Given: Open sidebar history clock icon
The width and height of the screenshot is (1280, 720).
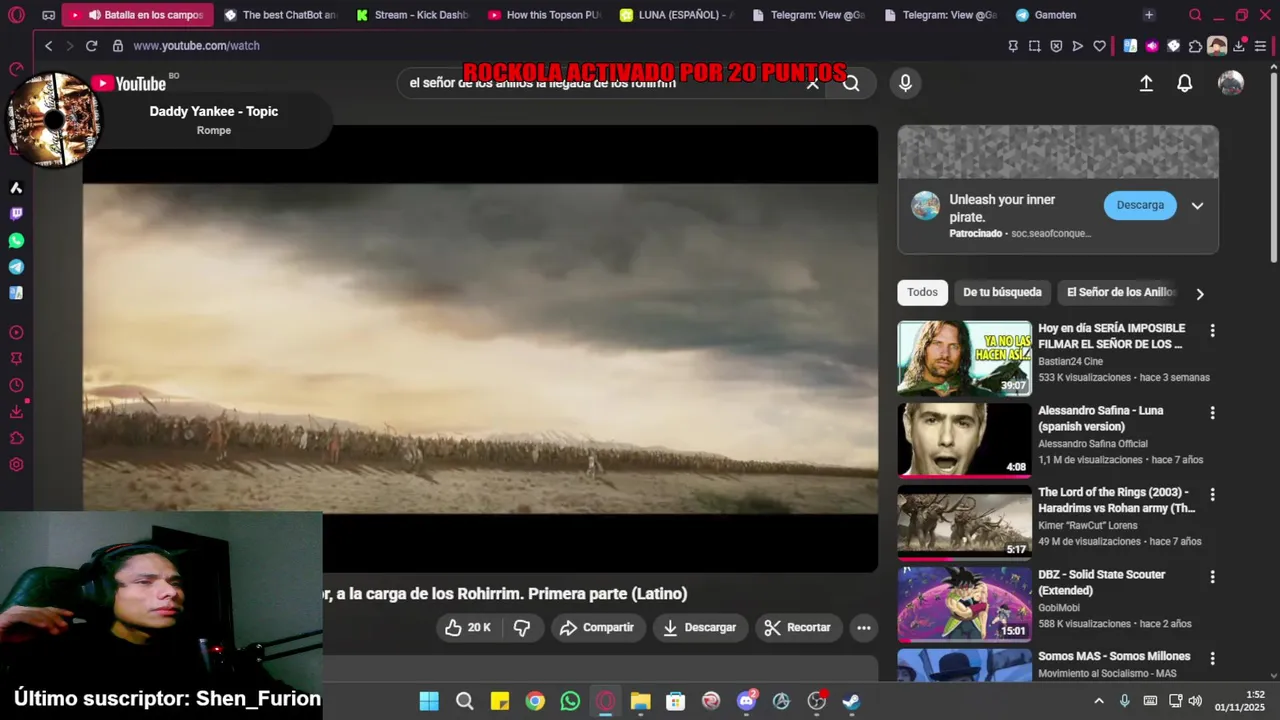Looking at the screenshot, I should pos(16,386).
